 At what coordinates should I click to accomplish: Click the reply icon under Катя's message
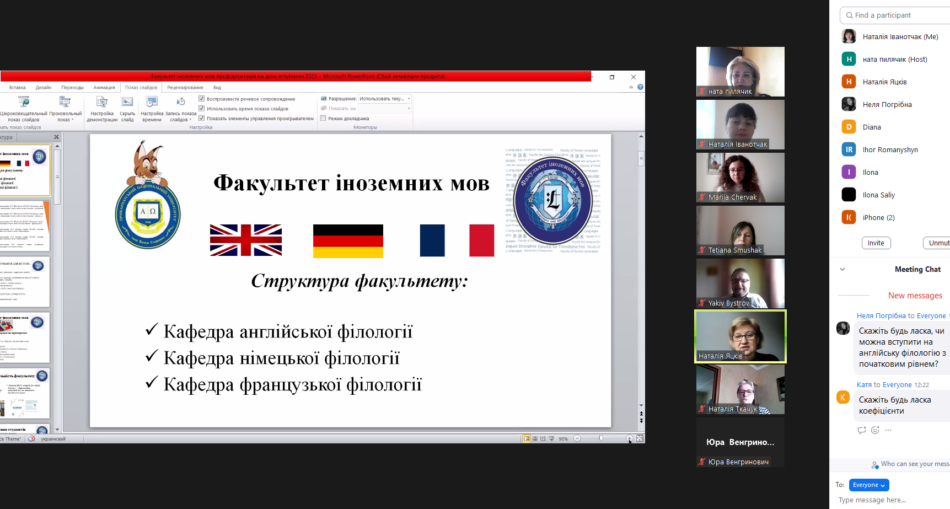point(862,430)
